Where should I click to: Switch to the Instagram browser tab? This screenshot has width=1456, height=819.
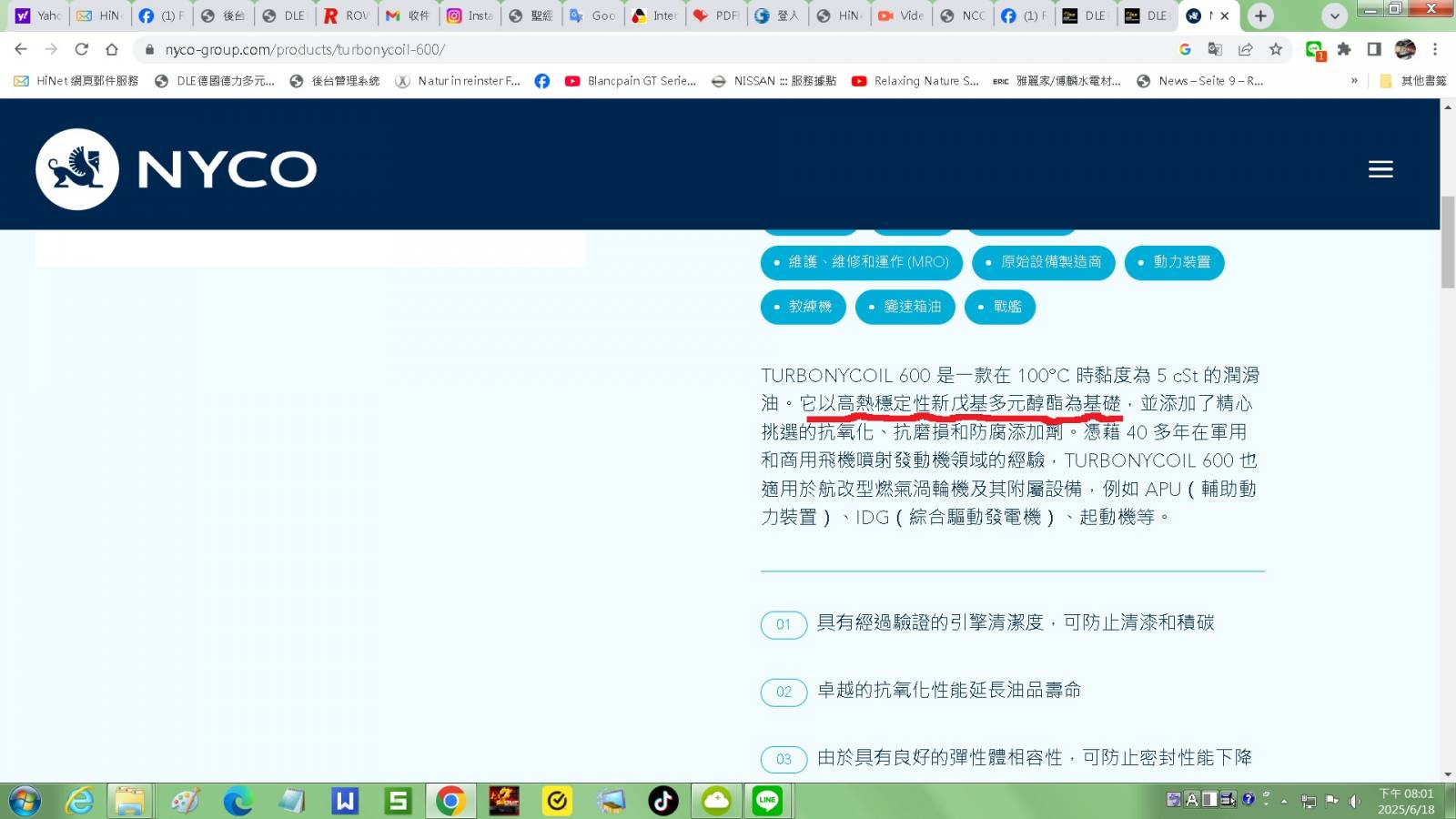[x=470, y=15]
